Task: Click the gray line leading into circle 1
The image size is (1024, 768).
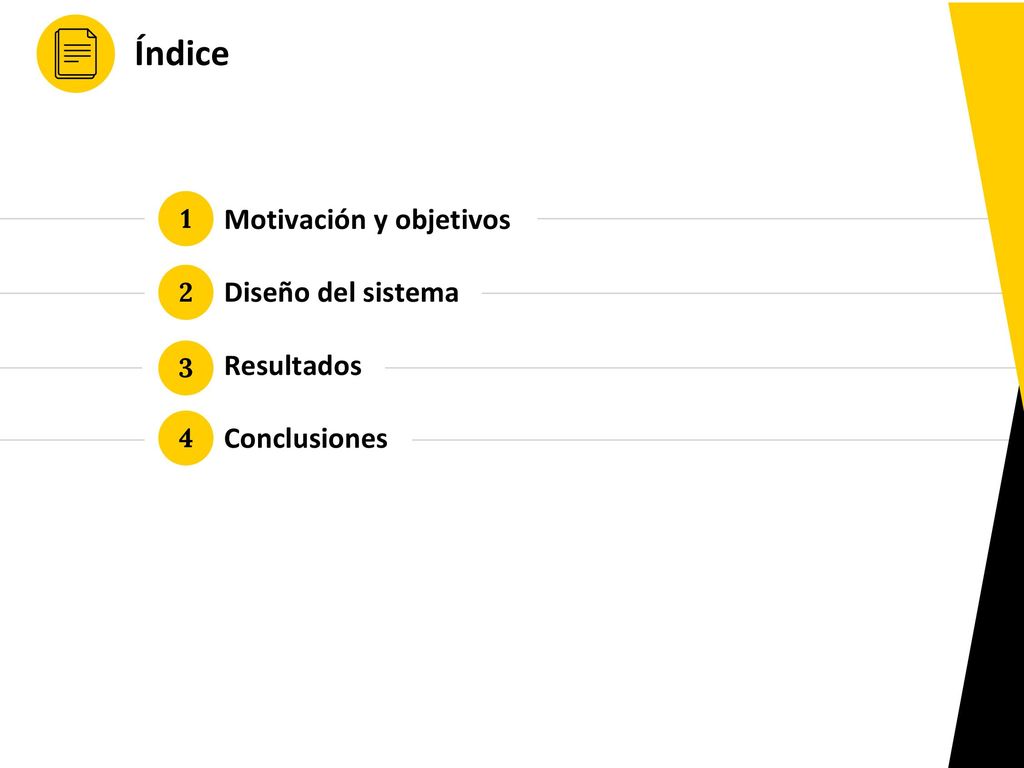Action: (72, 219)
